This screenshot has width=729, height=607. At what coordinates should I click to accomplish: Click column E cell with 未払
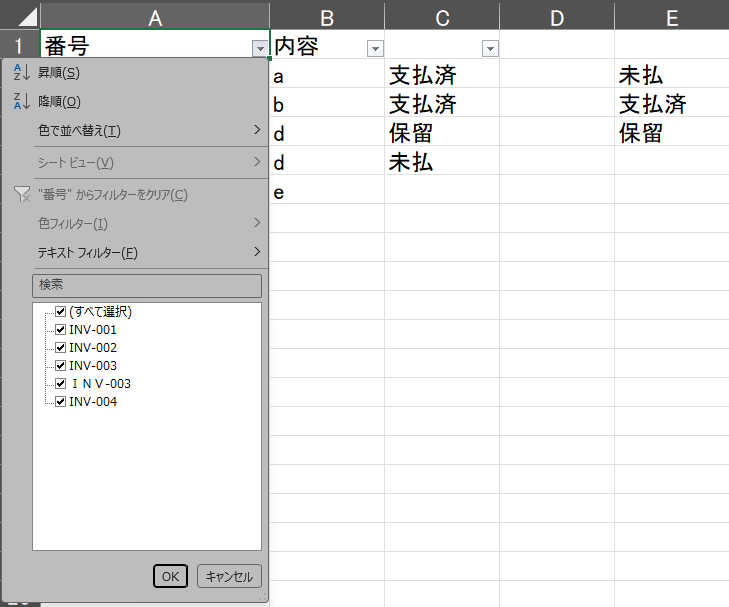672,73
